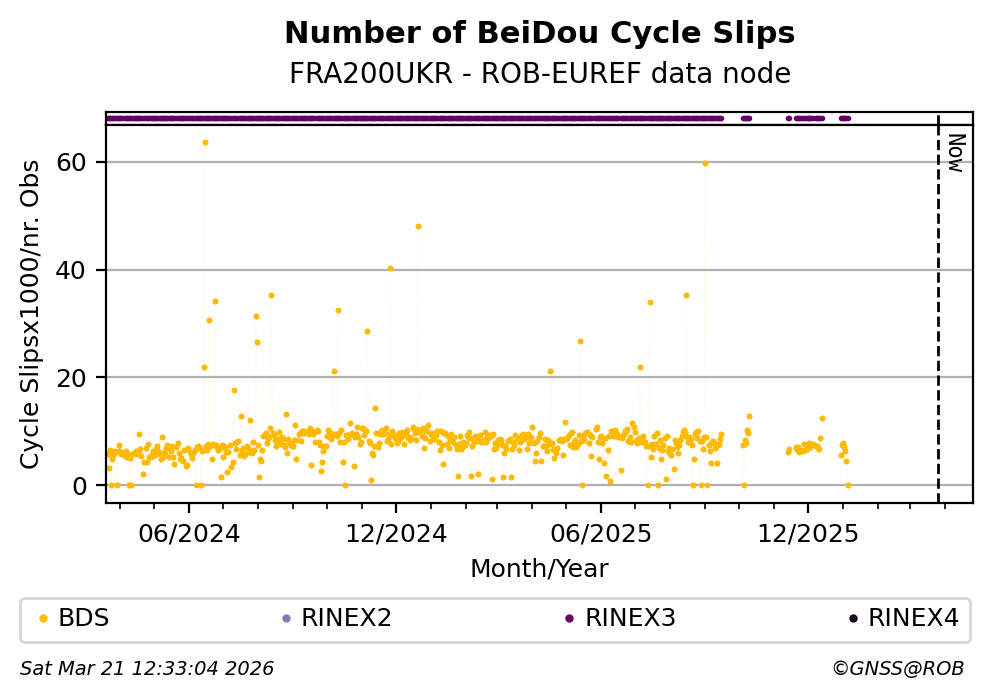Click the 06/2024 x-axis tick label
This screenshot has height=699, width=993.
tap(190, 534)
